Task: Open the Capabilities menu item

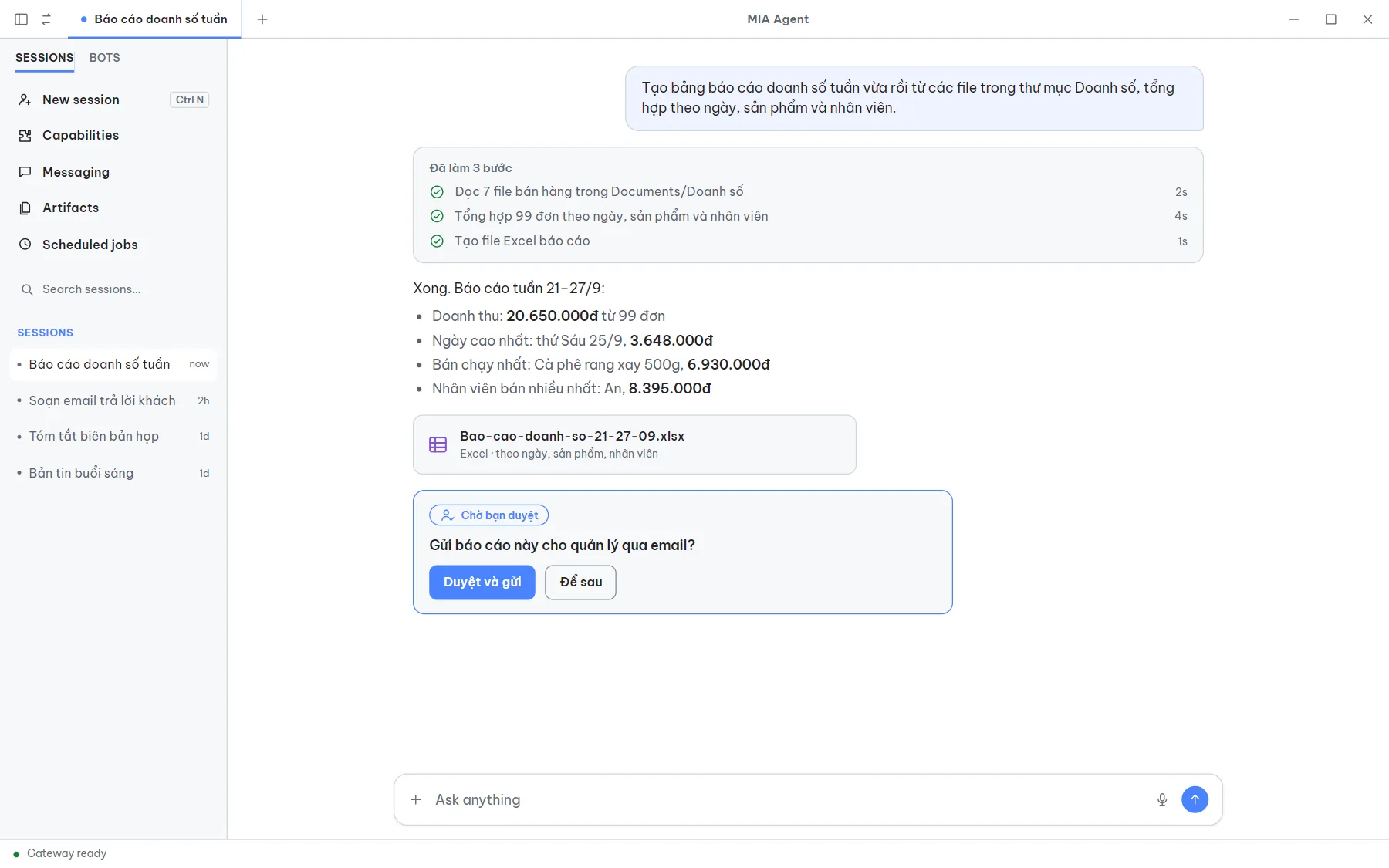Action: (113, 136)
